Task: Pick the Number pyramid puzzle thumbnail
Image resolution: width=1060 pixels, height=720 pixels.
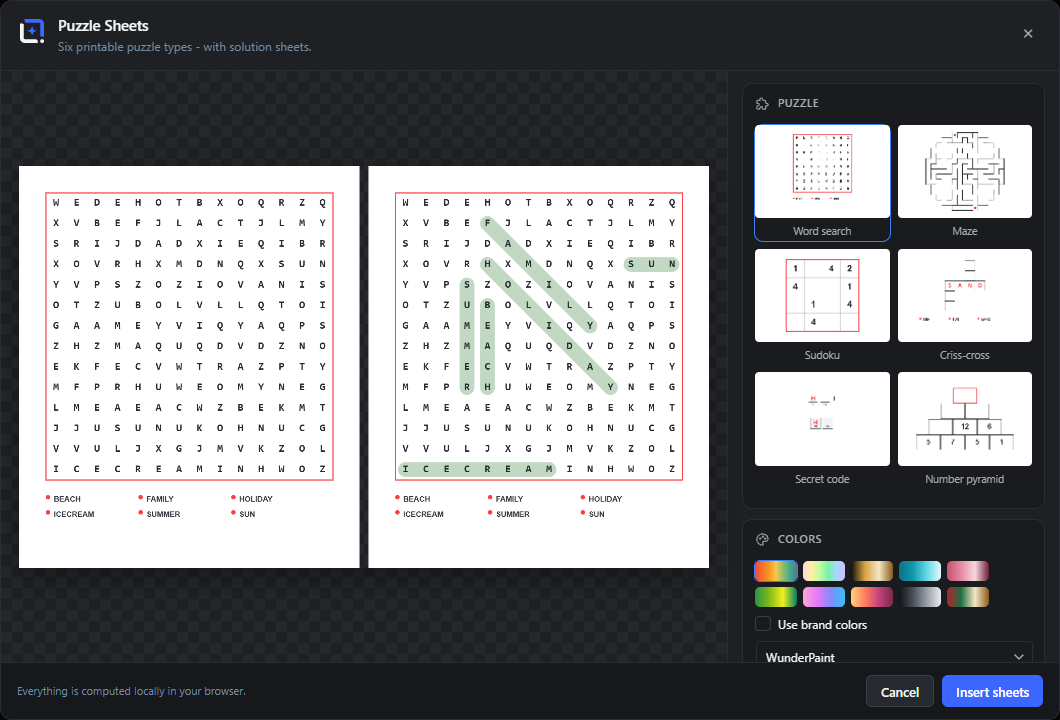Action: click(965, 419)
